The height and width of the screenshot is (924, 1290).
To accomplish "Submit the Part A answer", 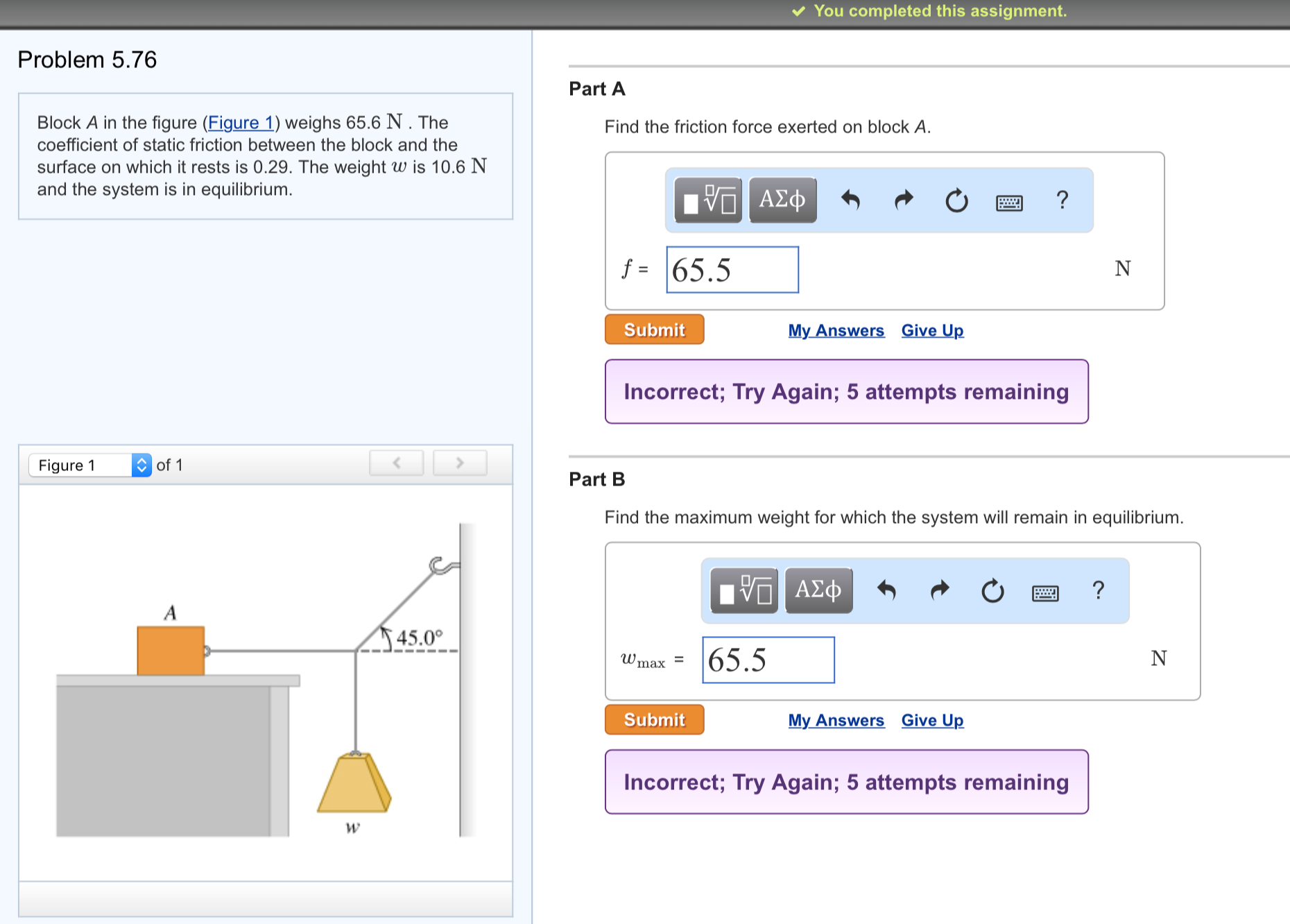I will coord(654,330).
